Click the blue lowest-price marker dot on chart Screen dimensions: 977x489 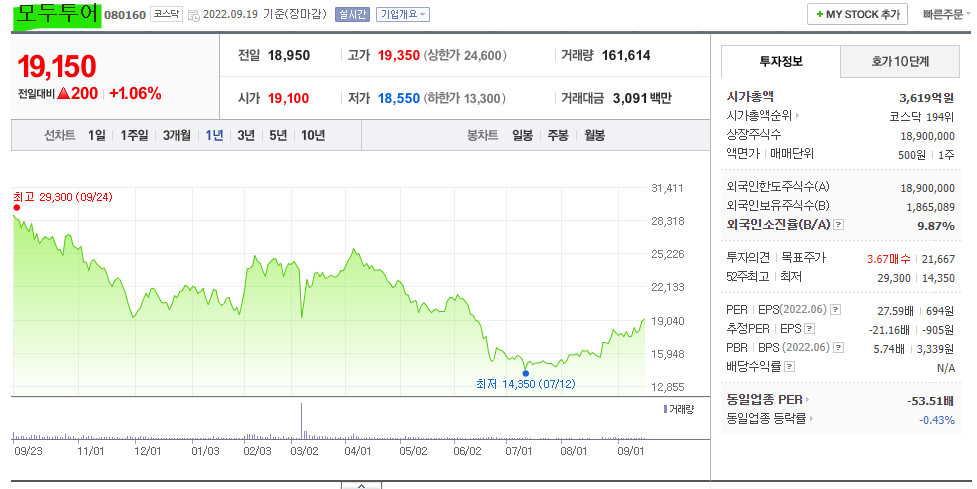tap(525, 373)
